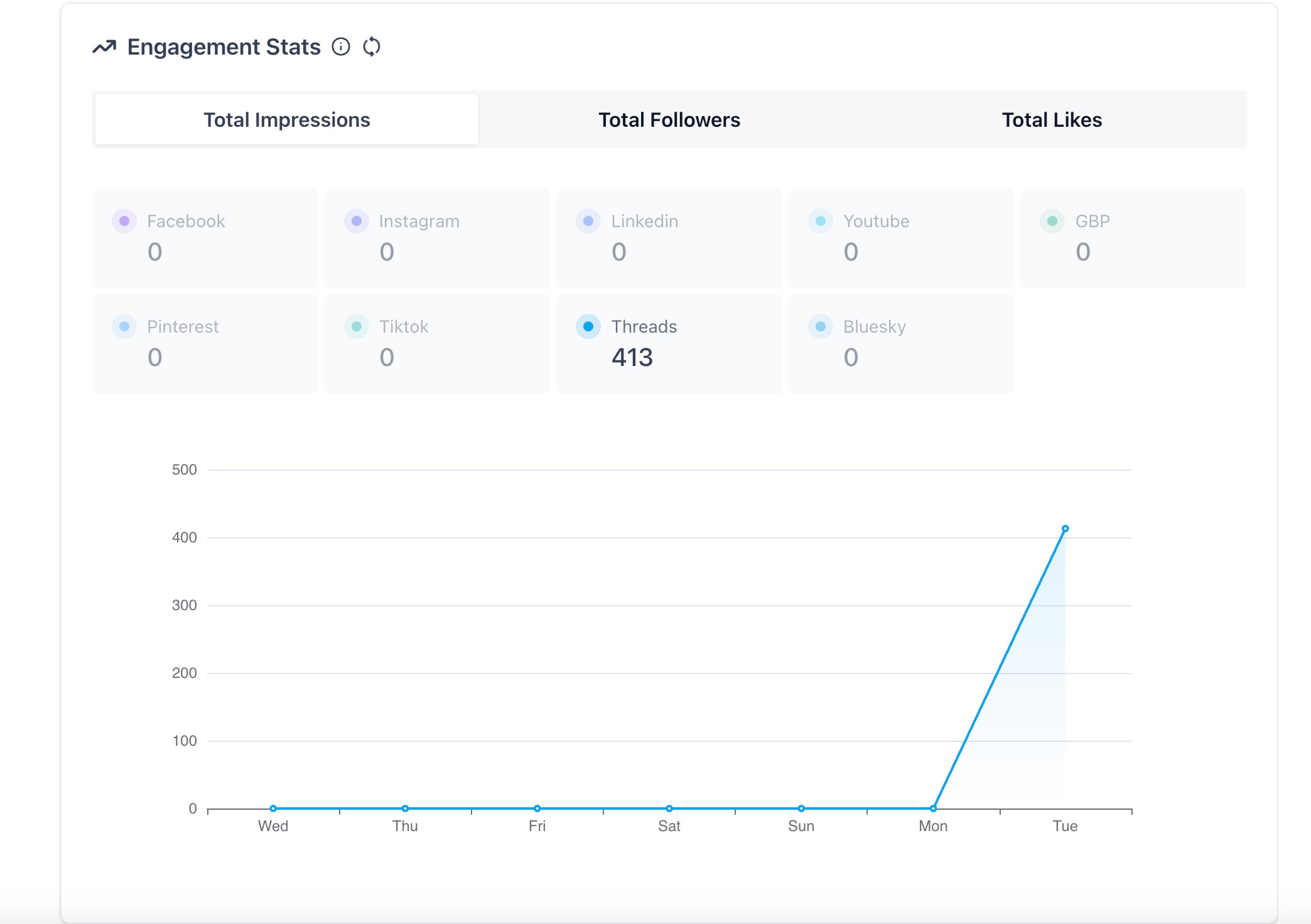Enable the GBP platform card

1133,238
